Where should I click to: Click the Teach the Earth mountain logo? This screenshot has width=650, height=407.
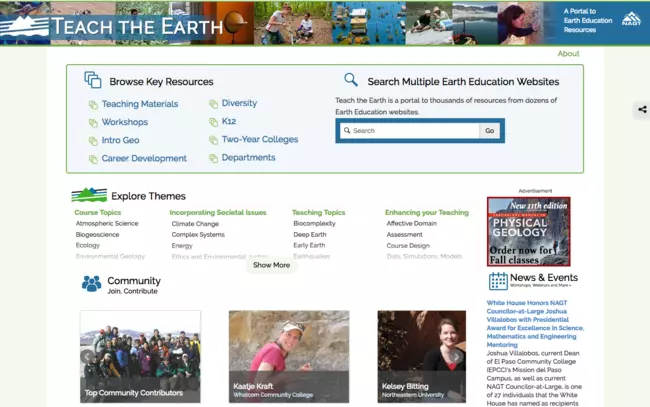[x=24, y=26]
